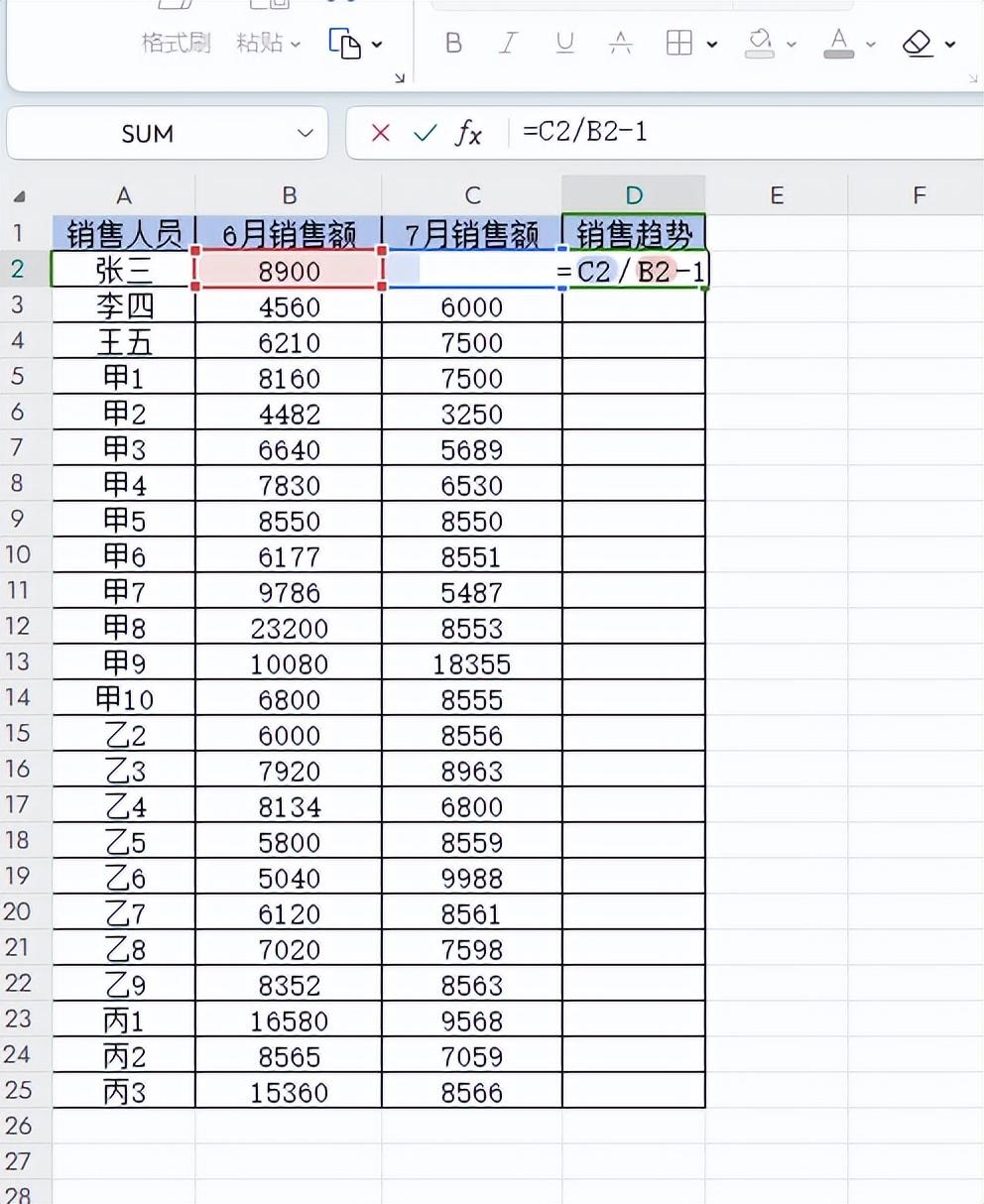Viewport: 984px width, 1204px height.
Task: Toggle Italic formatting
Action: point(509,44)
